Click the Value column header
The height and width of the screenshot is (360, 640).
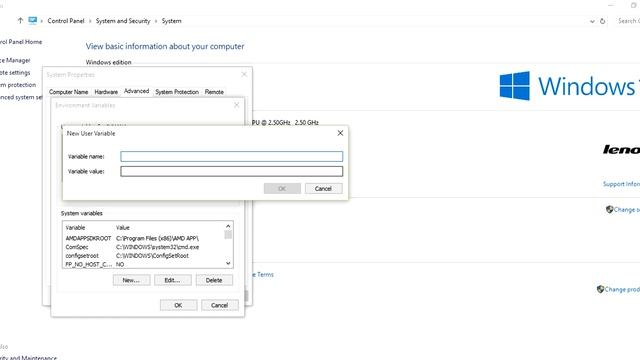pos(122,228)
